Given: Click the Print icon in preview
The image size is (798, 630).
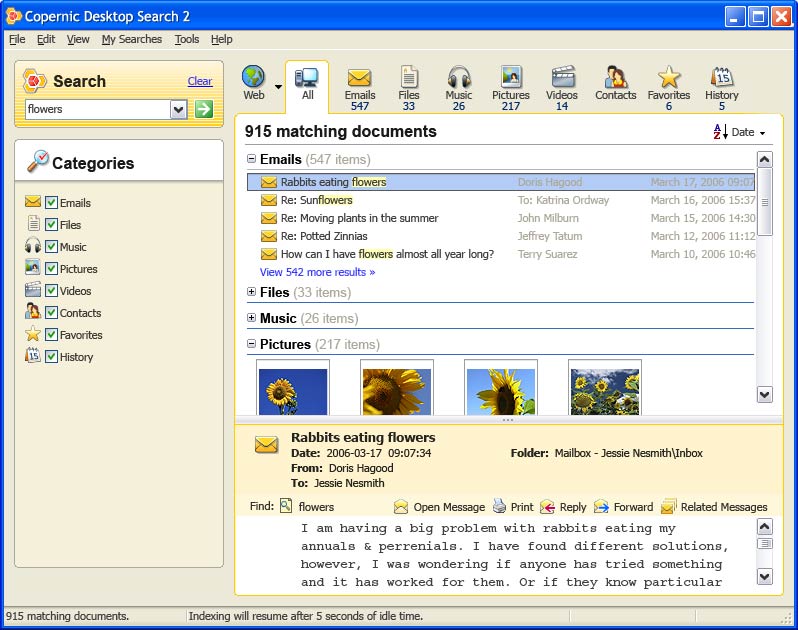Looking at the screenshot, I should [x=500, y=507].
